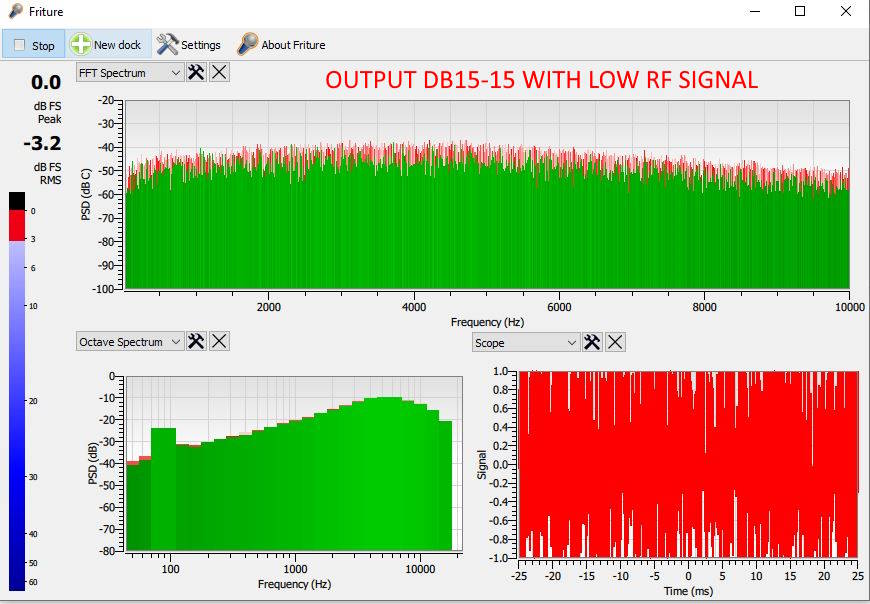This screenshot has height=604, width=870.
Task: Click the green plus New dock icon
Action: click(80, 44)
